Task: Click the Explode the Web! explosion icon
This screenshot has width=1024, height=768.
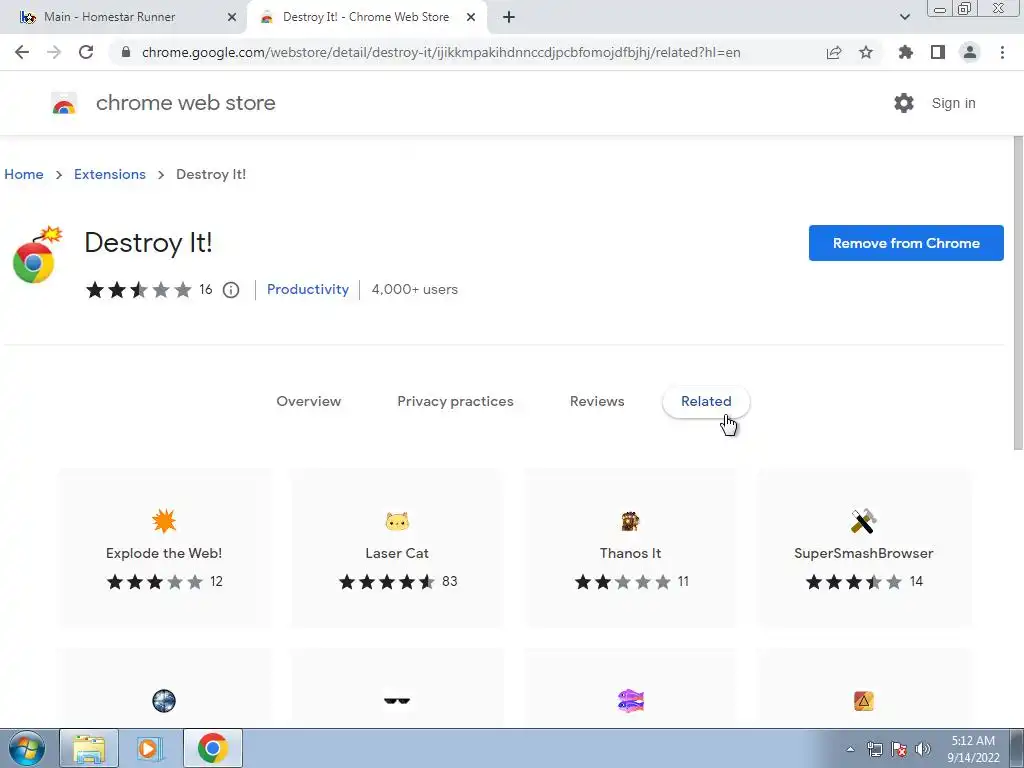Action: (x=164, y=521)
